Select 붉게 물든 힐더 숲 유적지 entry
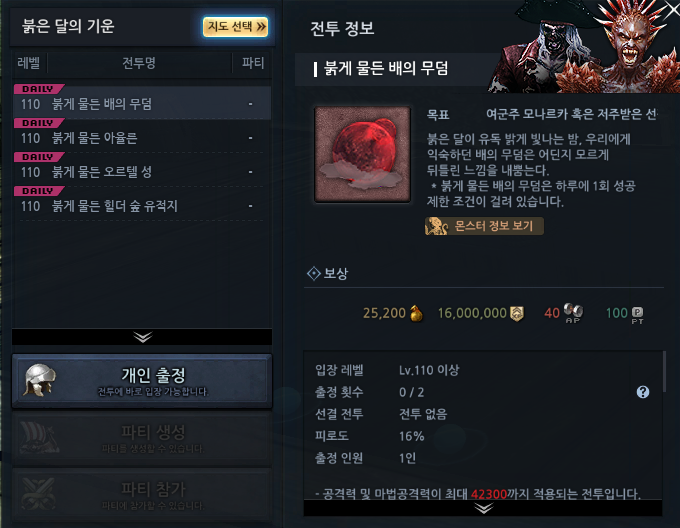 pos(142,205)
